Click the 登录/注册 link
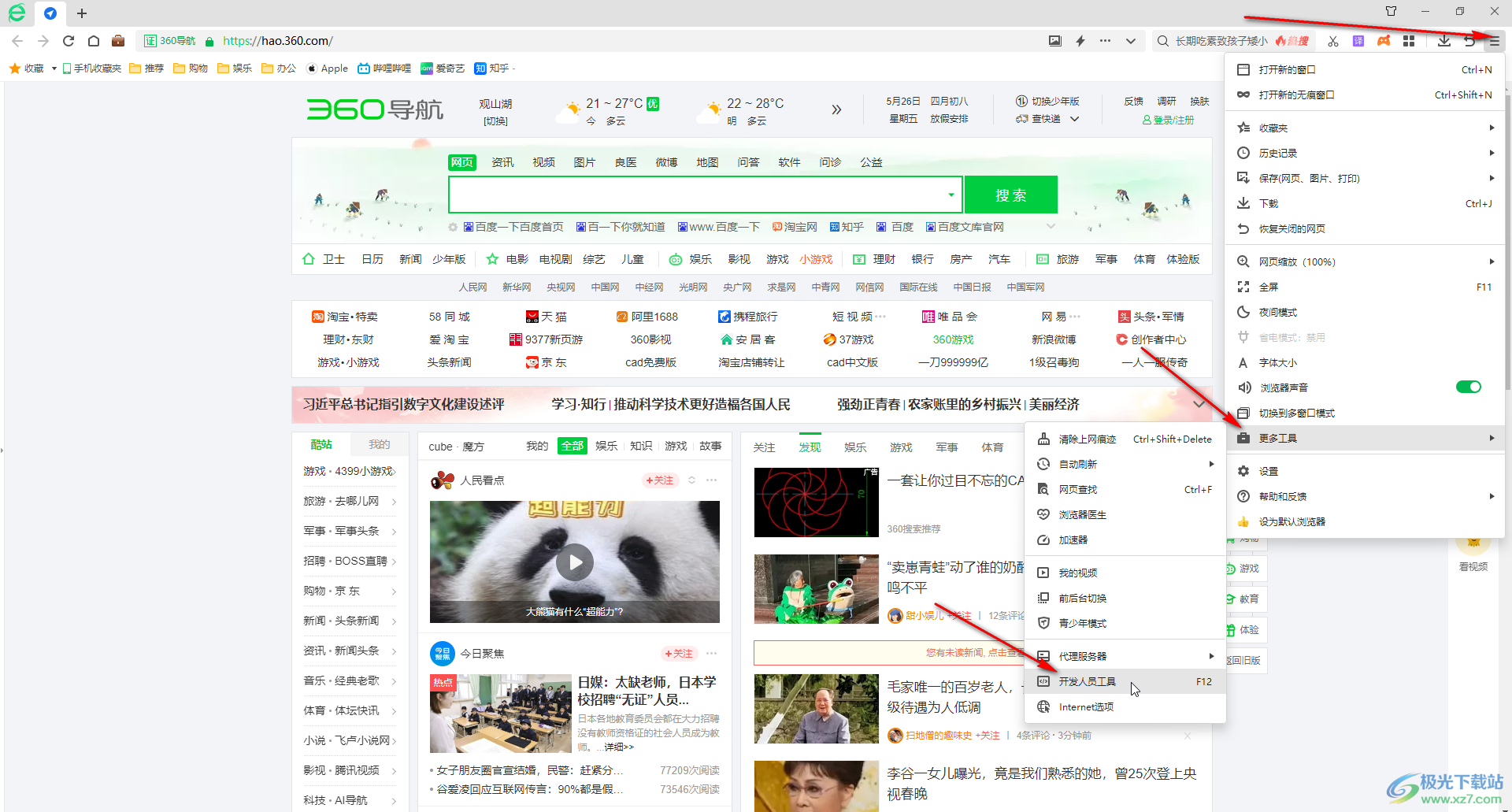Screen dimensions: 1512x812 pos(1168,120)
